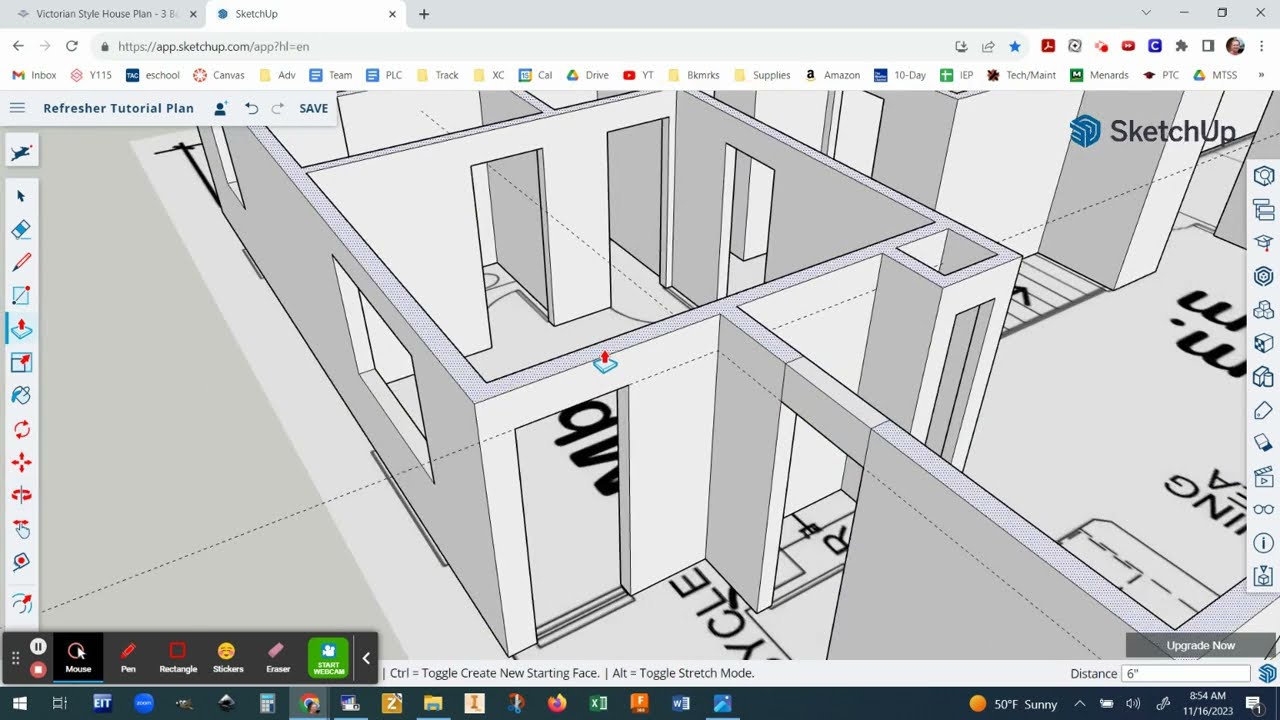This screenshot has width=1280, height=720.
Task: Show hidden system tray icons
Action: coord(1079,703)
